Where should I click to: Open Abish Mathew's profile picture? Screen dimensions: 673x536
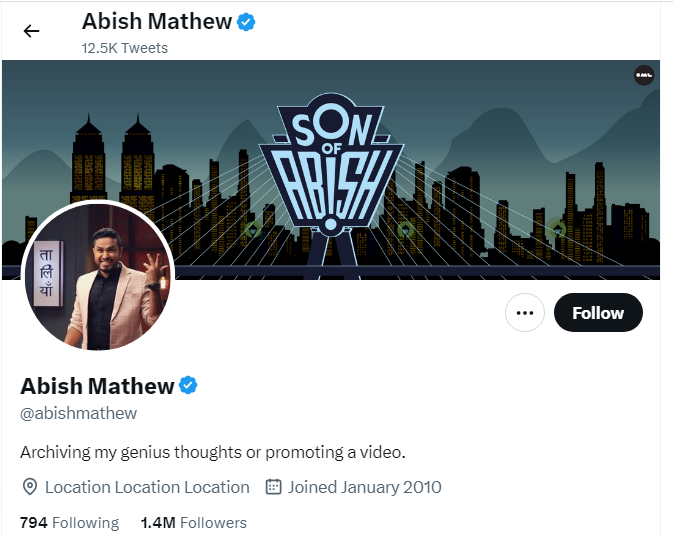click(98, 276)
